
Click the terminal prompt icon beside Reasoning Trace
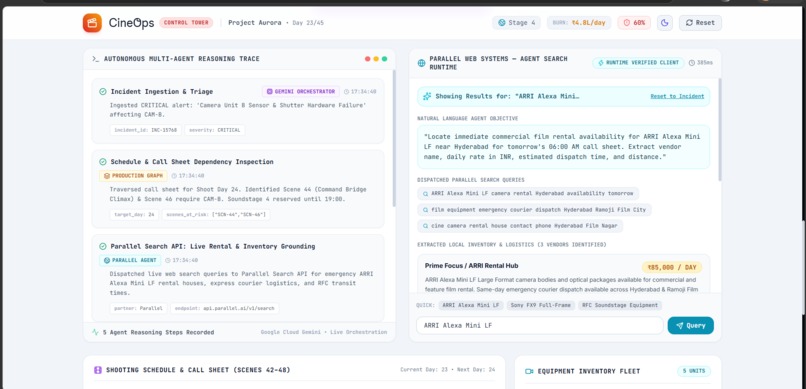click(96, 59)
